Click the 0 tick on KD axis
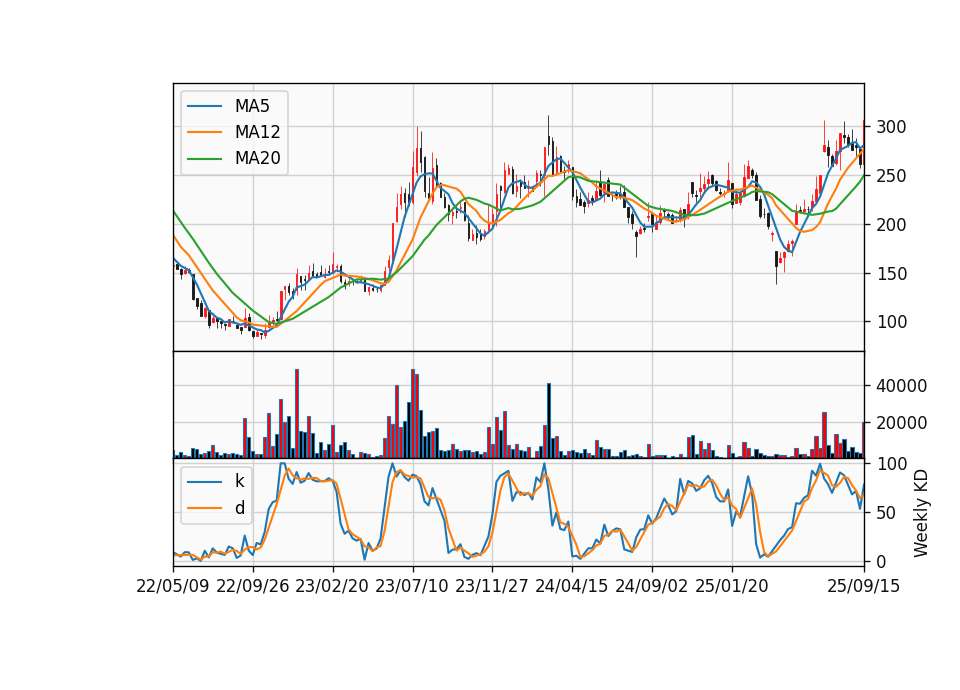 (881, 561)
